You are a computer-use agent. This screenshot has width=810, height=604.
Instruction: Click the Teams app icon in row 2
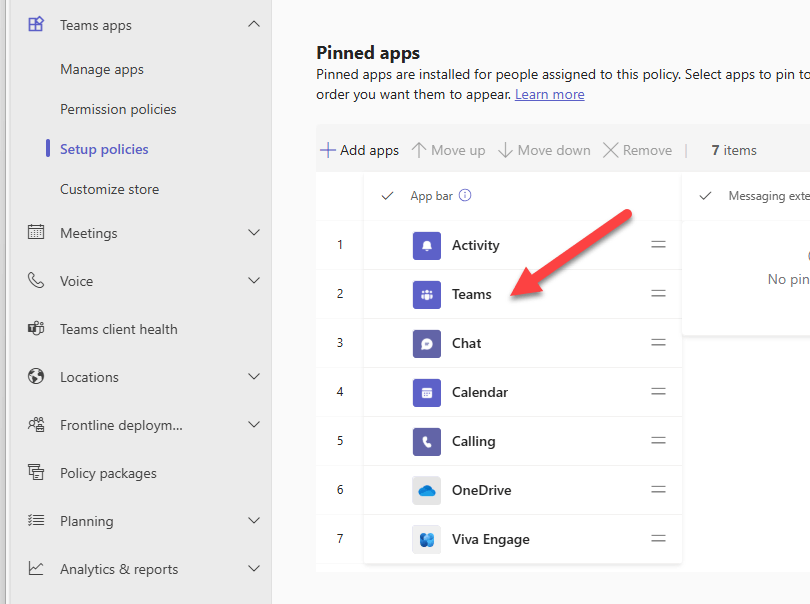coord(426,294)
